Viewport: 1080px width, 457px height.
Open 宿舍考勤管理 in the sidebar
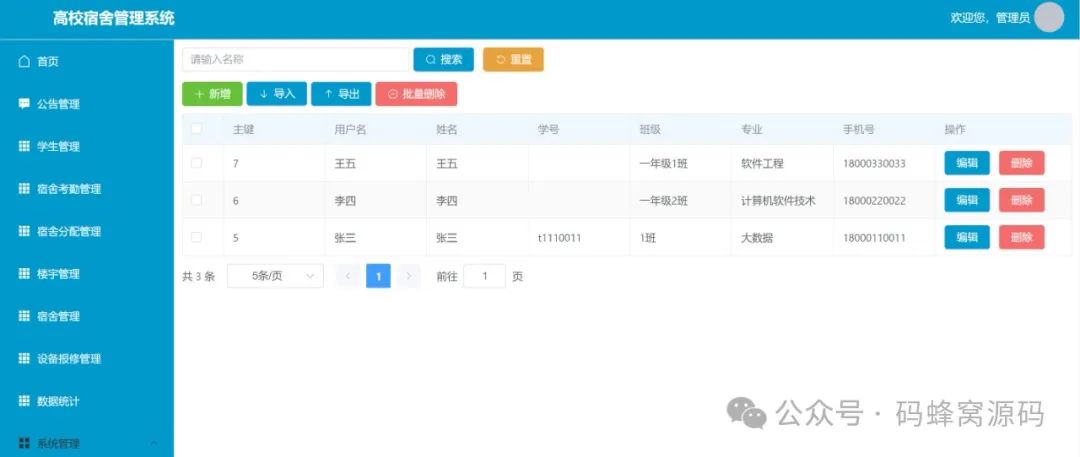pos(87,189)
